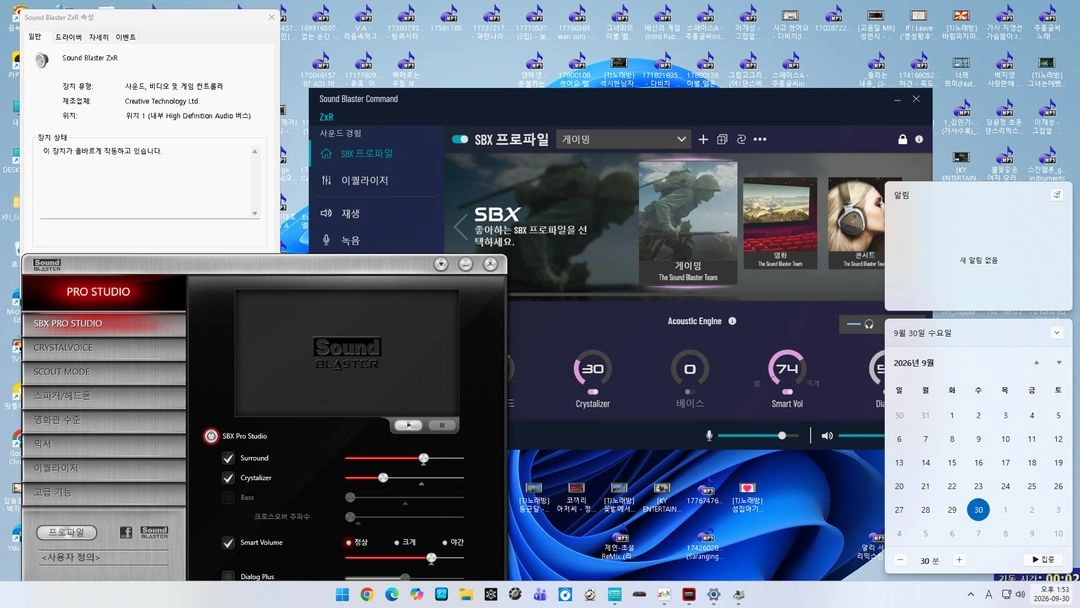Click the info icon beside the lock

tap(919, 139)
